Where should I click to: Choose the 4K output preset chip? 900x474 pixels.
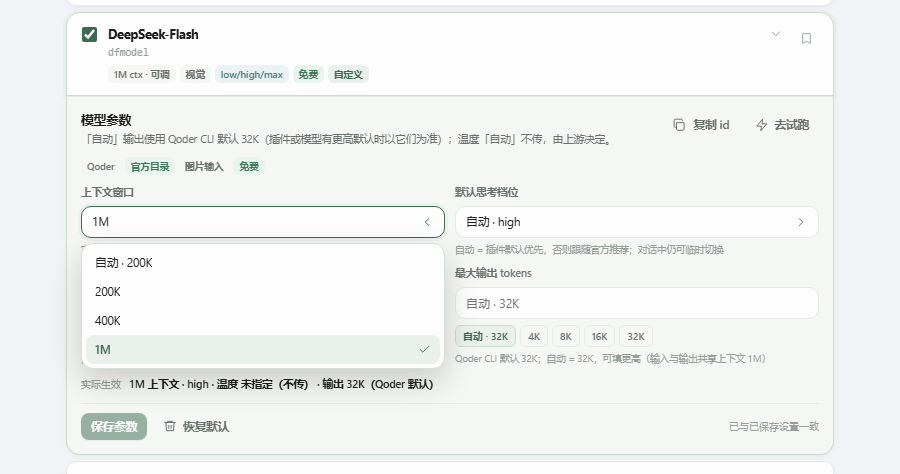click(534, 336)
